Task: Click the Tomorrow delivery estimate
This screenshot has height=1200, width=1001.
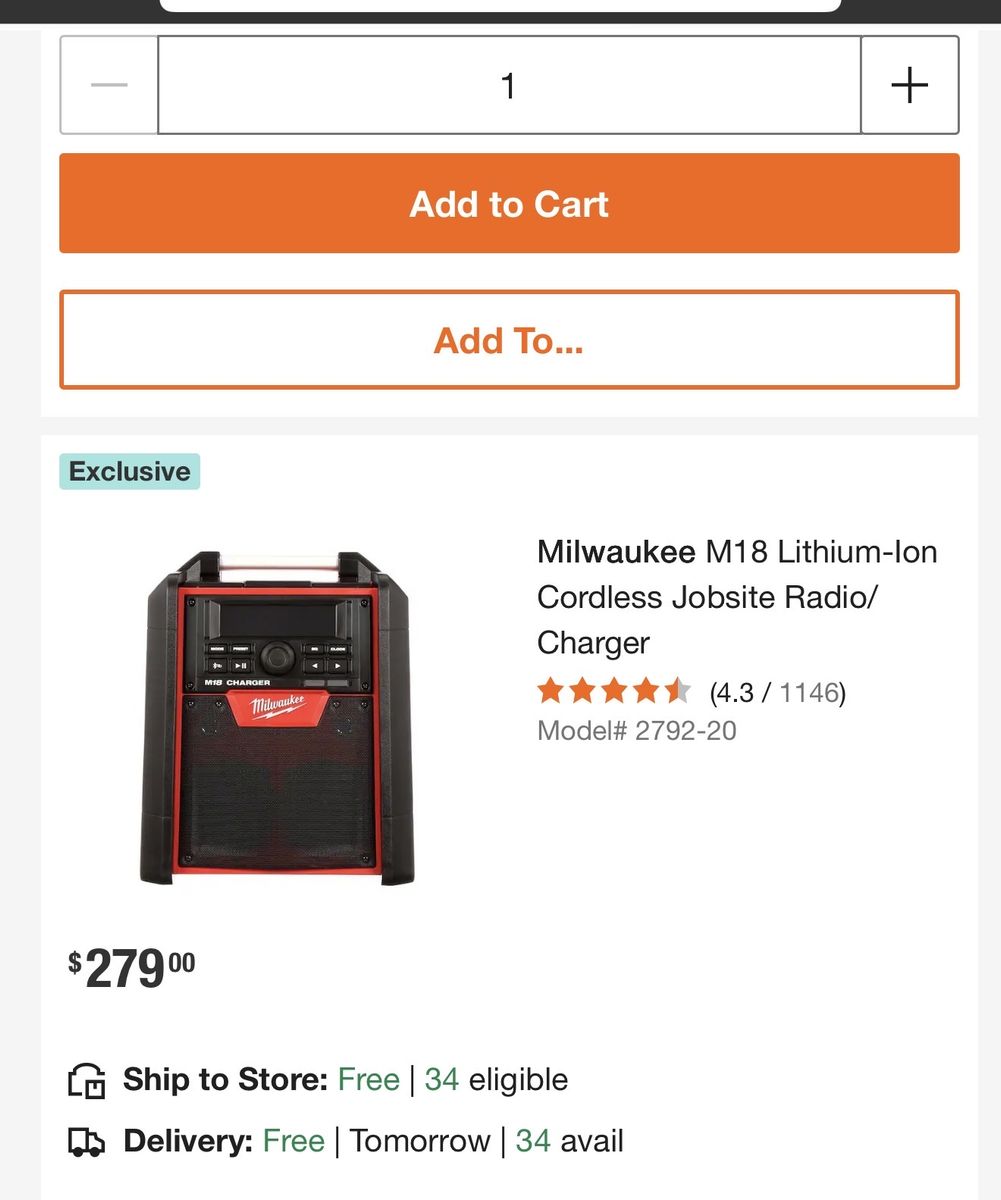Action: point(420,1141)
